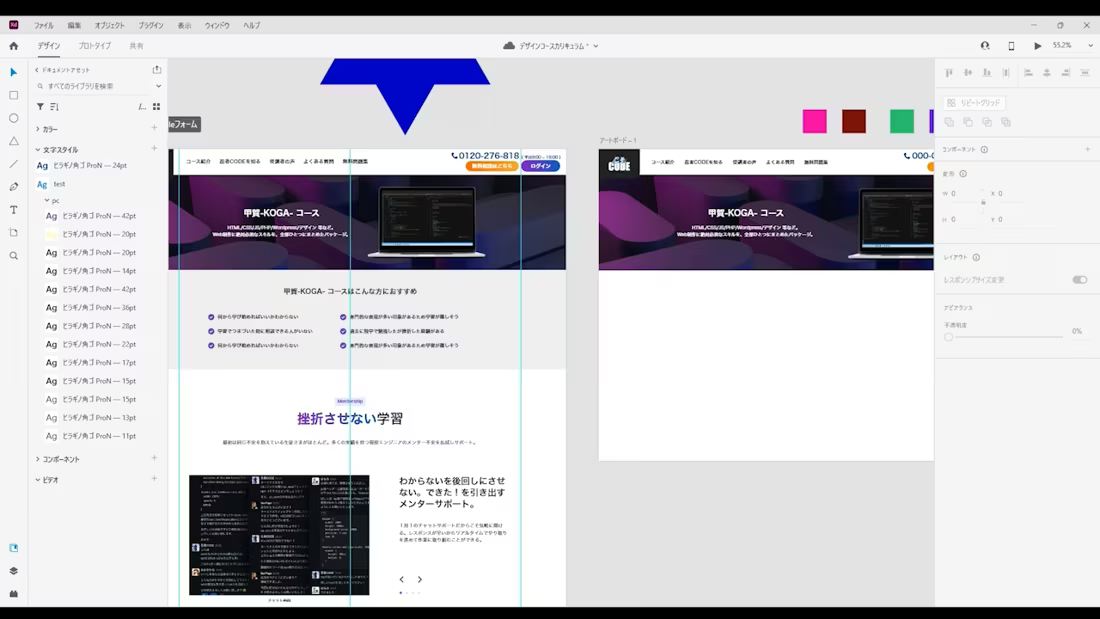Screen dimensions: 1100x619
Task: Open the ファイル menu
Action: click(x=43, y=25)
